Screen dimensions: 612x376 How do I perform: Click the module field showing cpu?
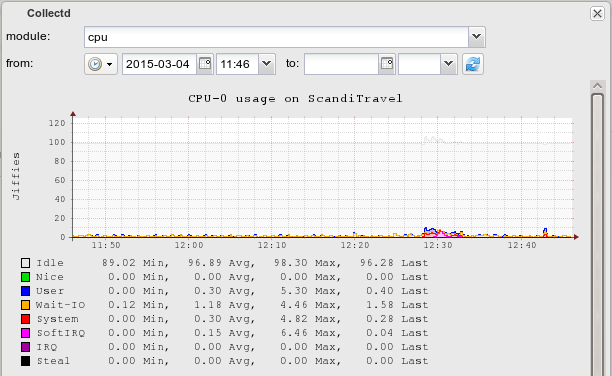coord(276,37)
